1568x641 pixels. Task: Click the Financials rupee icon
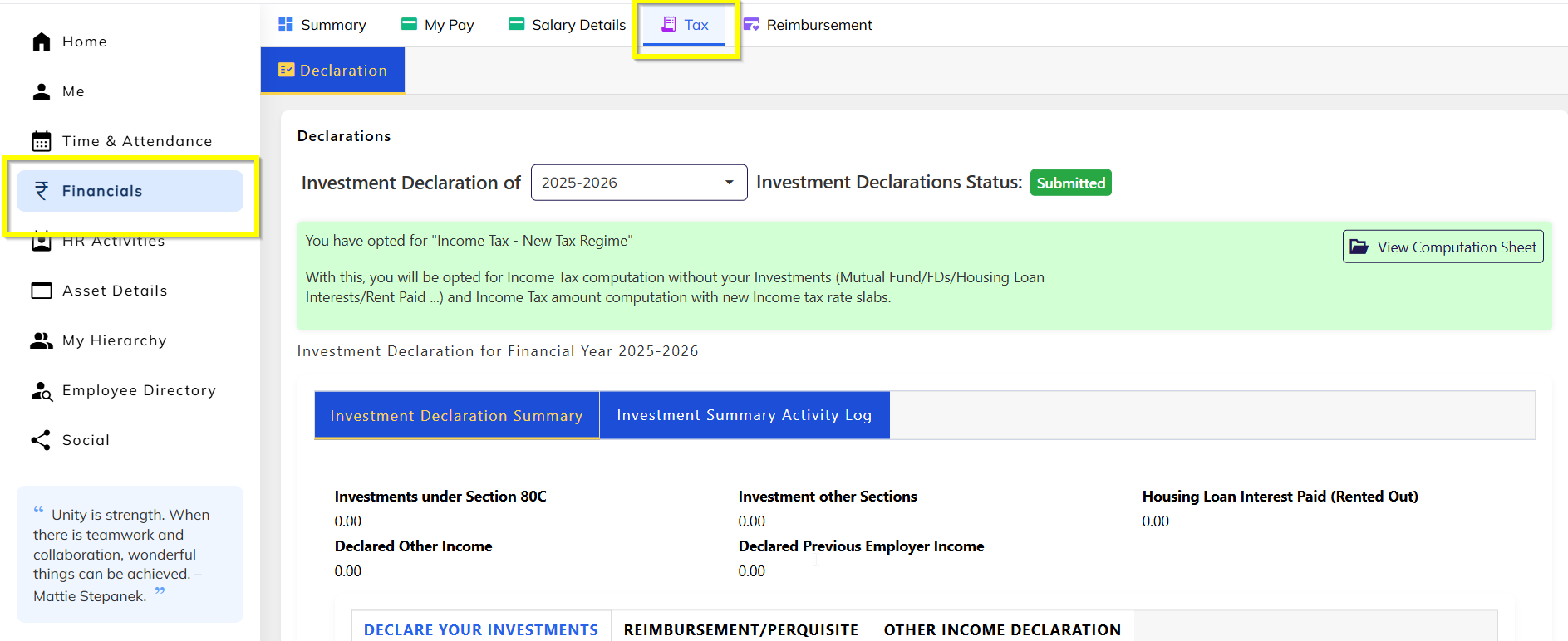[x=42, y=191]
